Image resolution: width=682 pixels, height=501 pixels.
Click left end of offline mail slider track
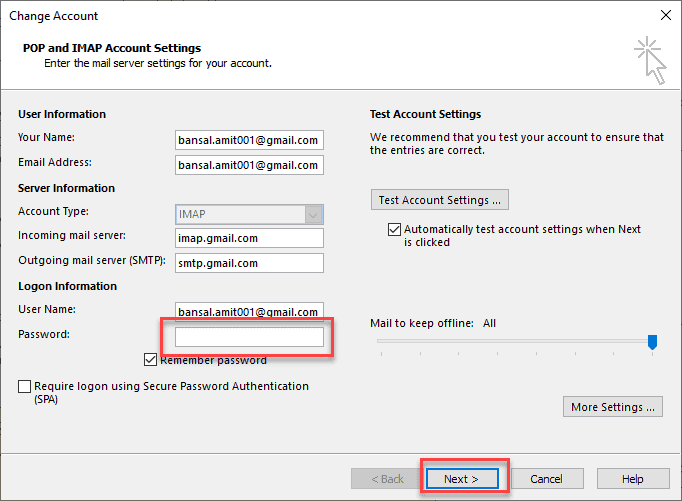pyautogui.click(x=381, y=342)
